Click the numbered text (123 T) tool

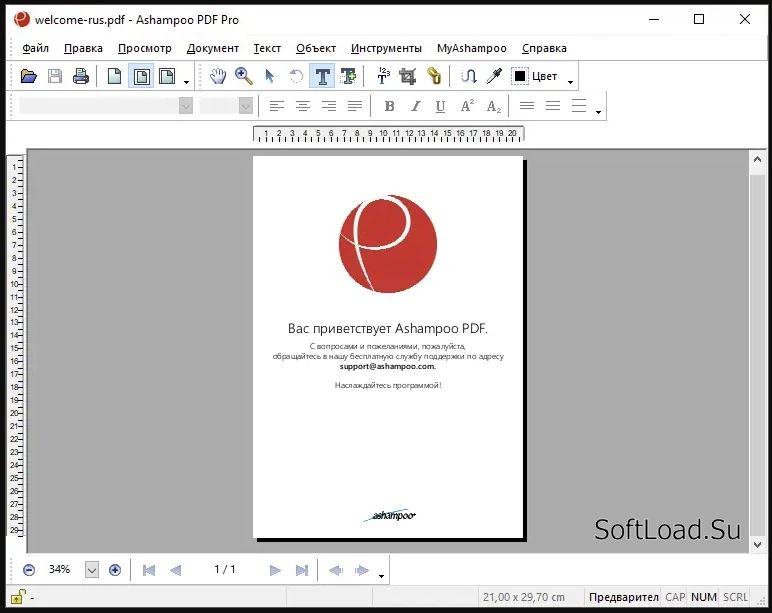pyautogui.click(x=383, y=76)
